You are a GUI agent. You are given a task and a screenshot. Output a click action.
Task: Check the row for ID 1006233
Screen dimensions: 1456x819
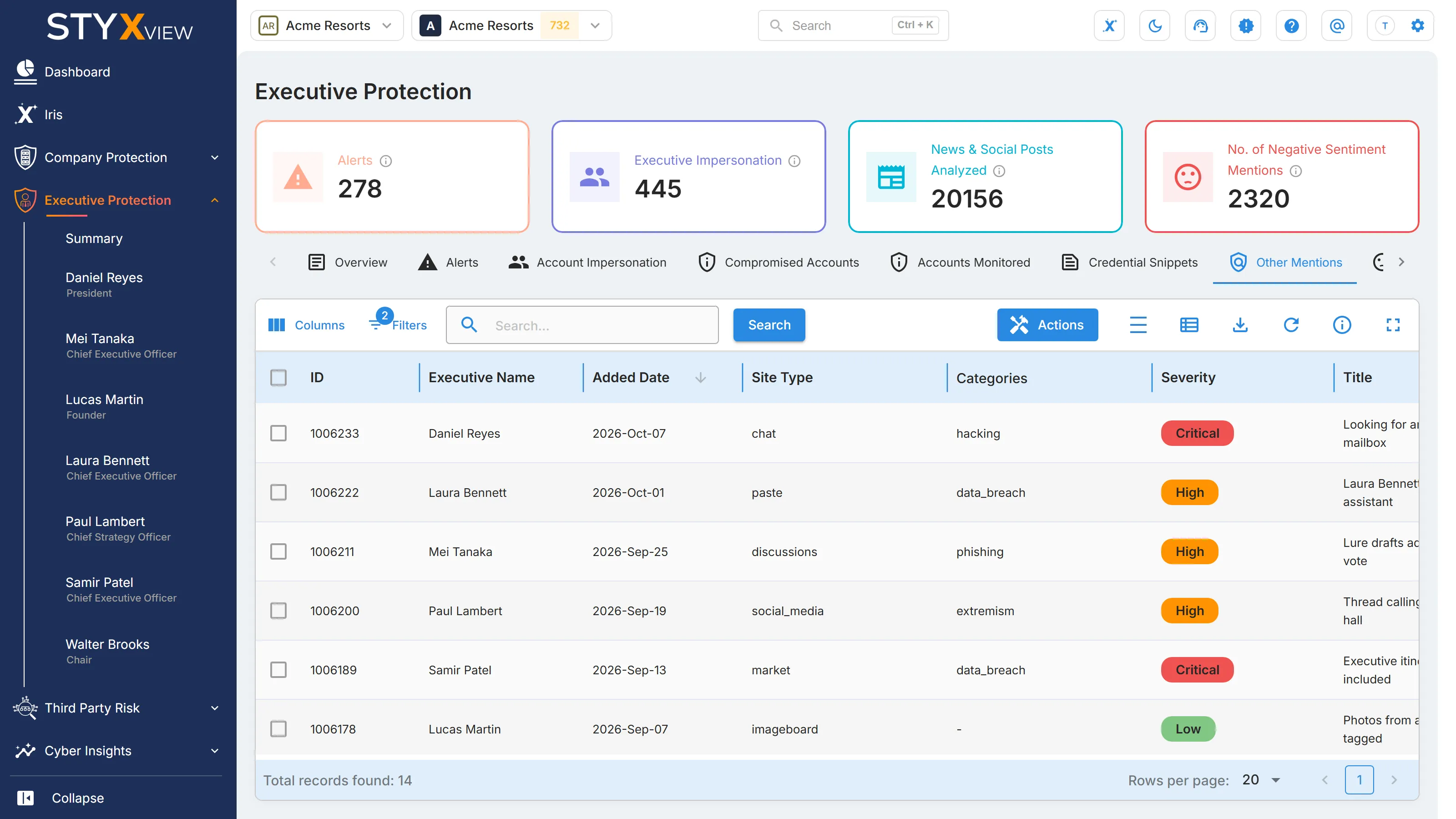tap(278, 434)
